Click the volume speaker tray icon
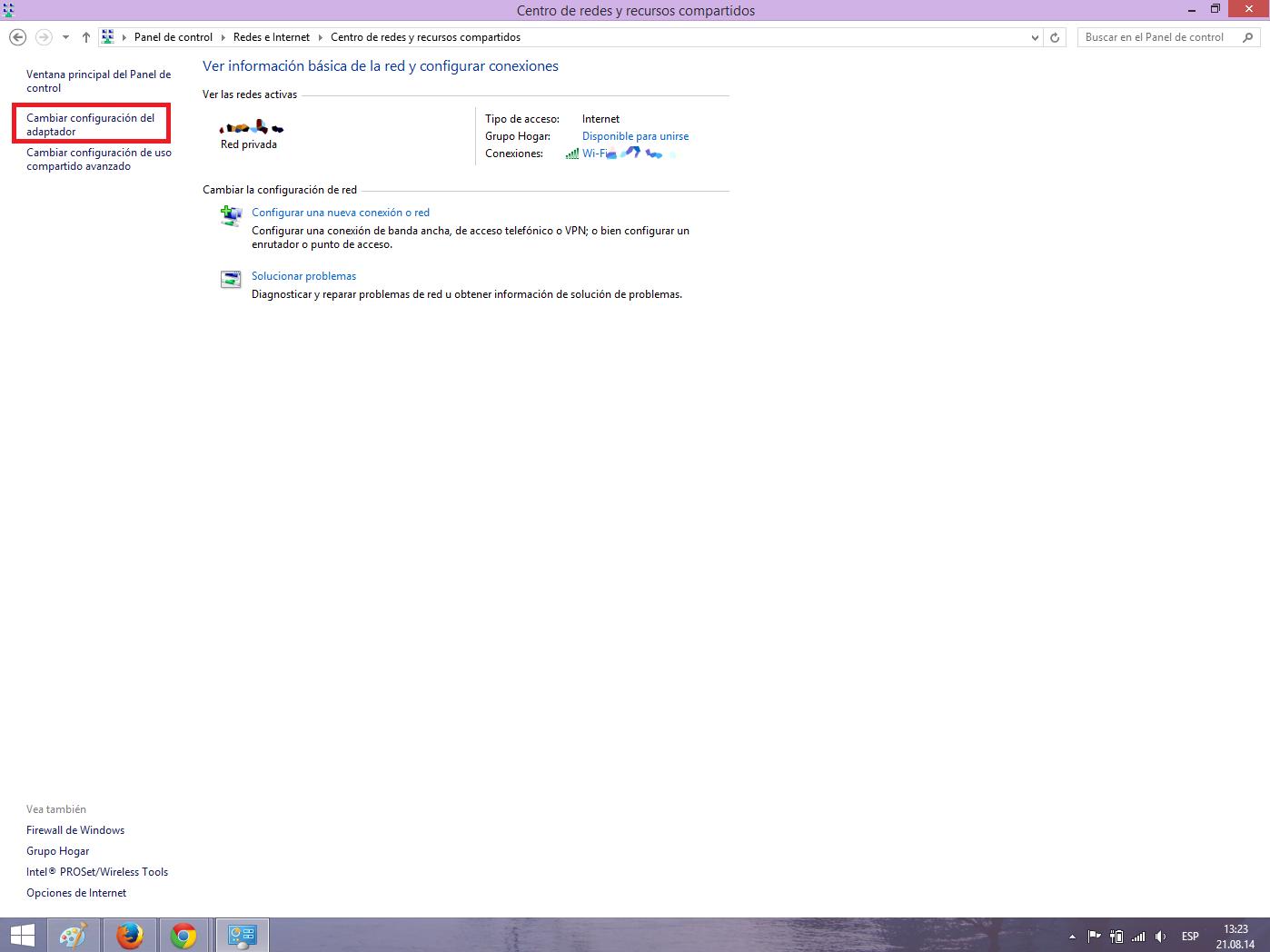The width and height of the screenshot is (1270, 952). [x=1160, y=937]
